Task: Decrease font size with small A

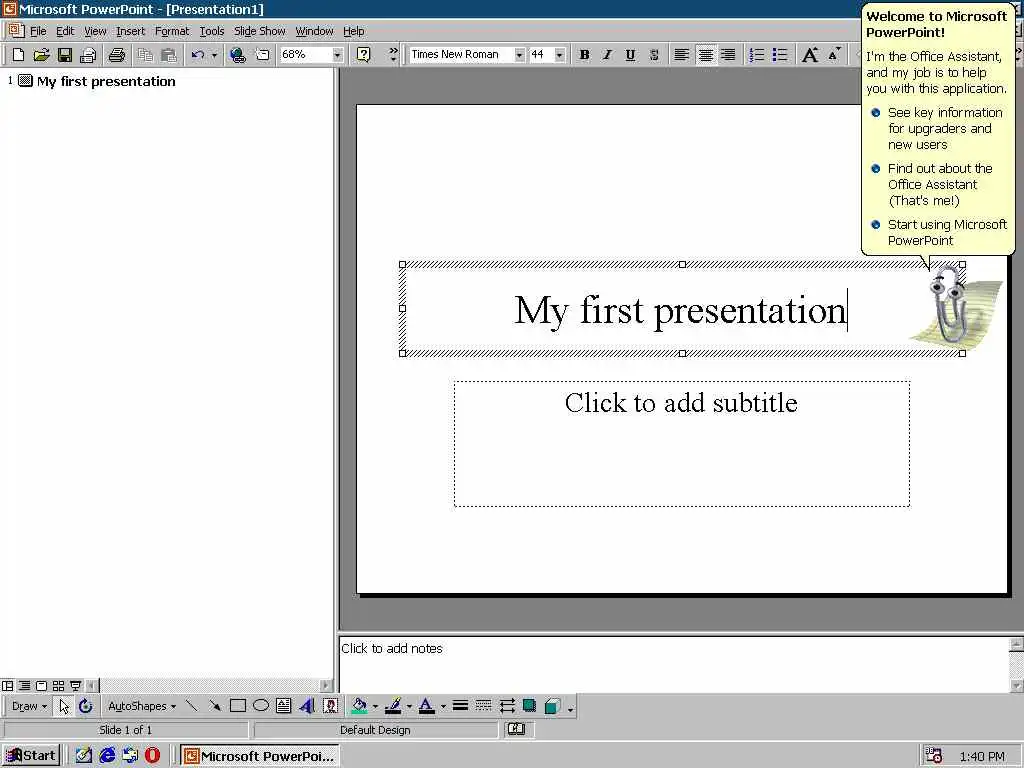Action: pyautogui.click(x=834, y=55)
